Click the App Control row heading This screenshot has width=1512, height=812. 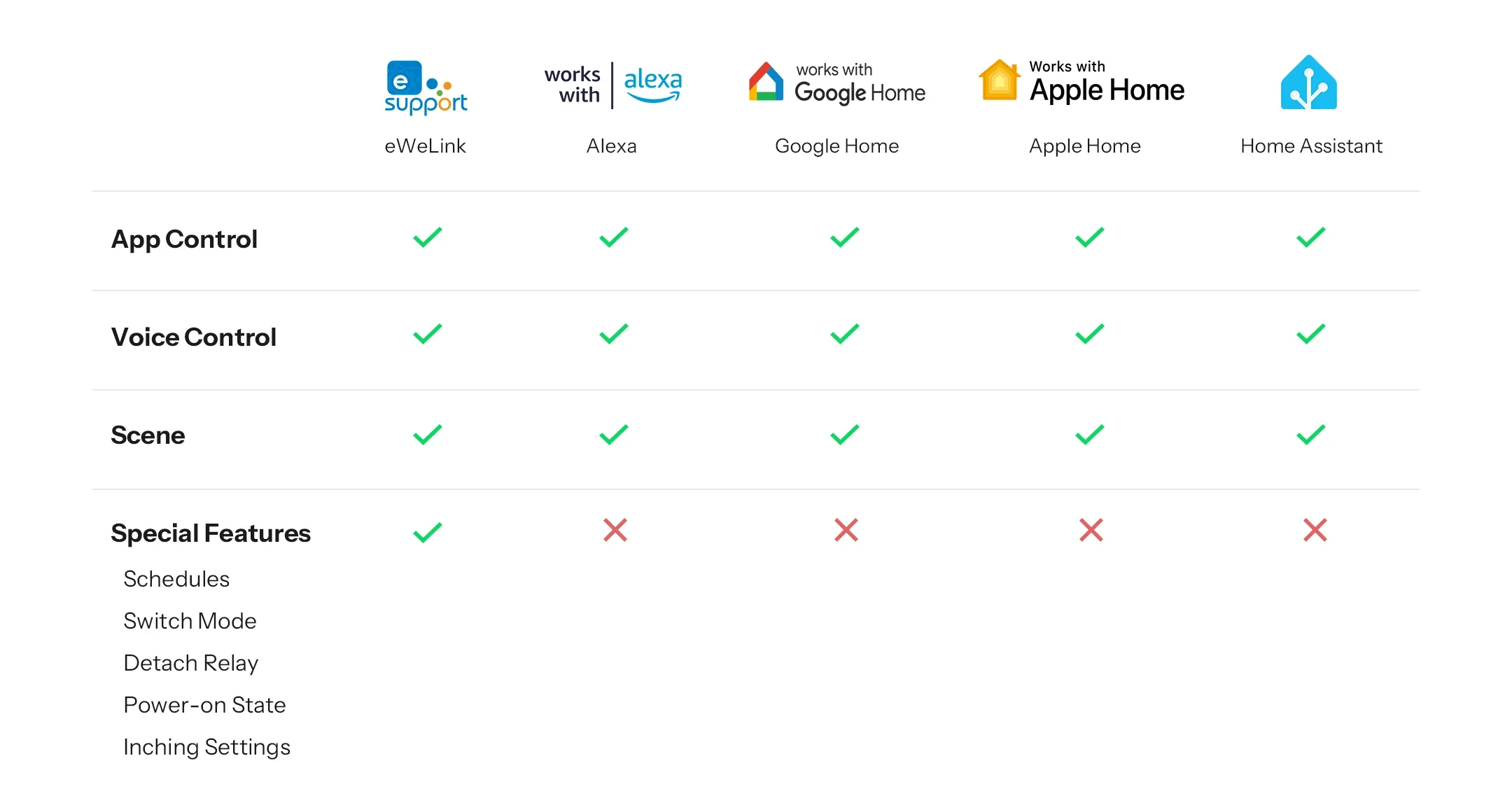pyautogui.click(x=184, y=239)
